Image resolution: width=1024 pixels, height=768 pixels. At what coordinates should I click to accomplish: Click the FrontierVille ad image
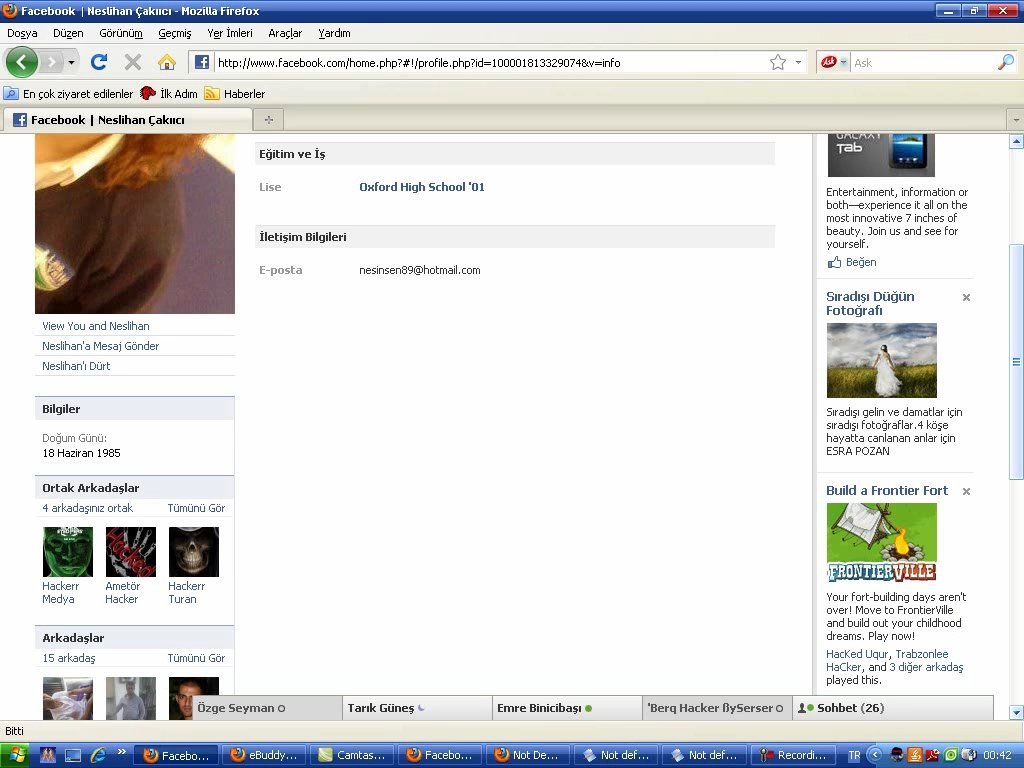882,543
